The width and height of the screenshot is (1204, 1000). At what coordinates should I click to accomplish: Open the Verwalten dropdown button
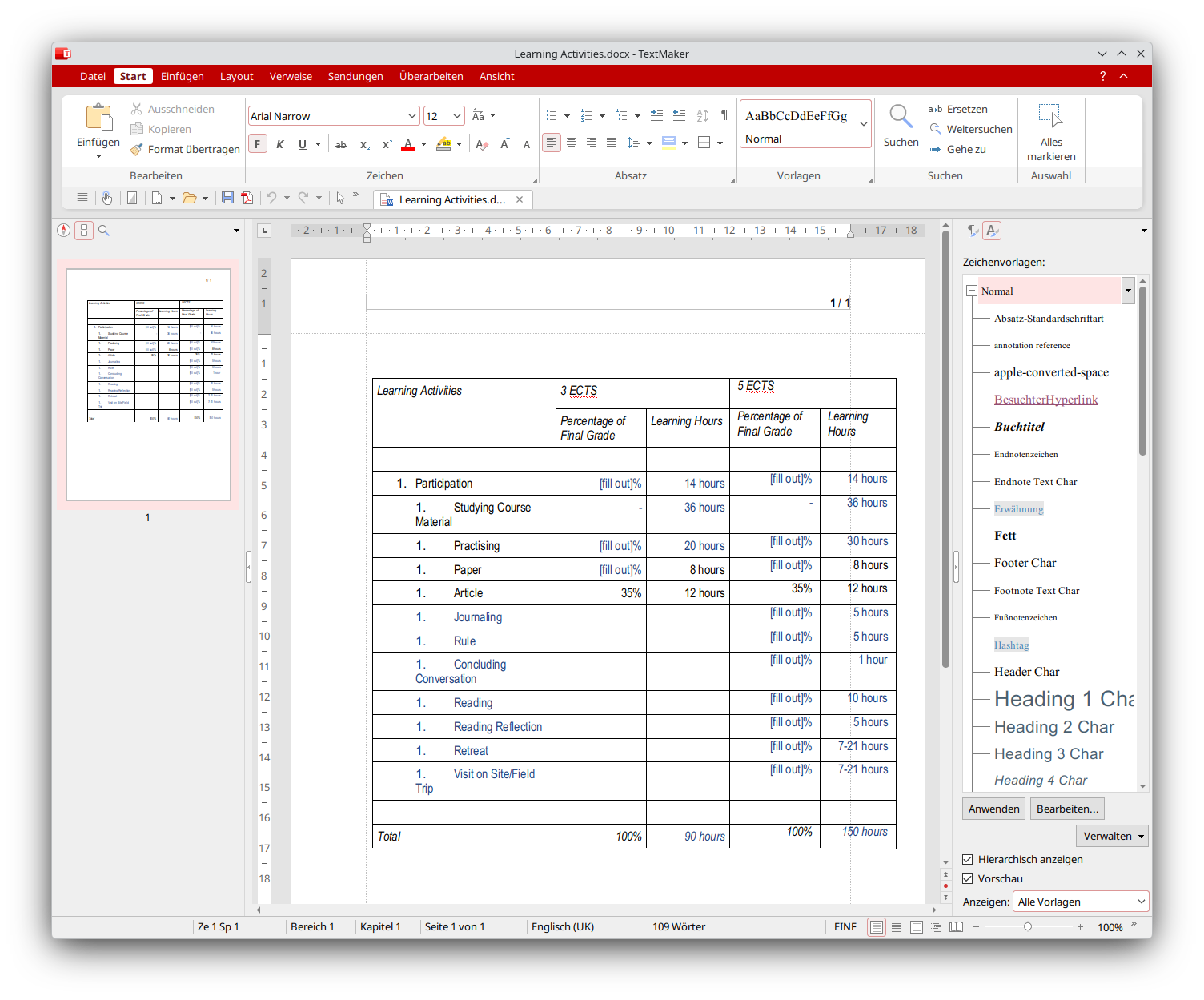pyautogui.click(x=1112, y=836)
